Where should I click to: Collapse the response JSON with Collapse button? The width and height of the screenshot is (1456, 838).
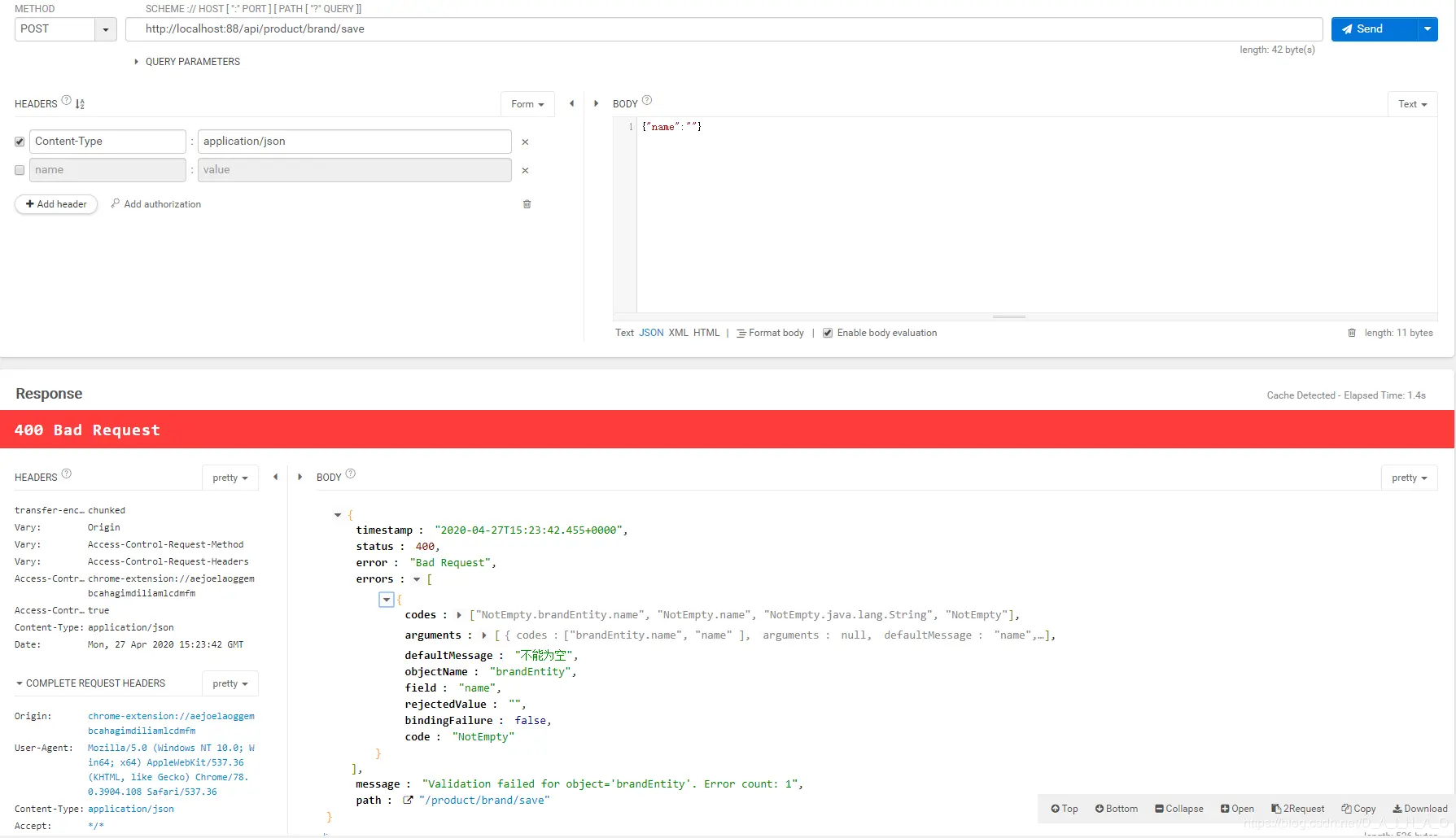click(x=1179, y=809)
